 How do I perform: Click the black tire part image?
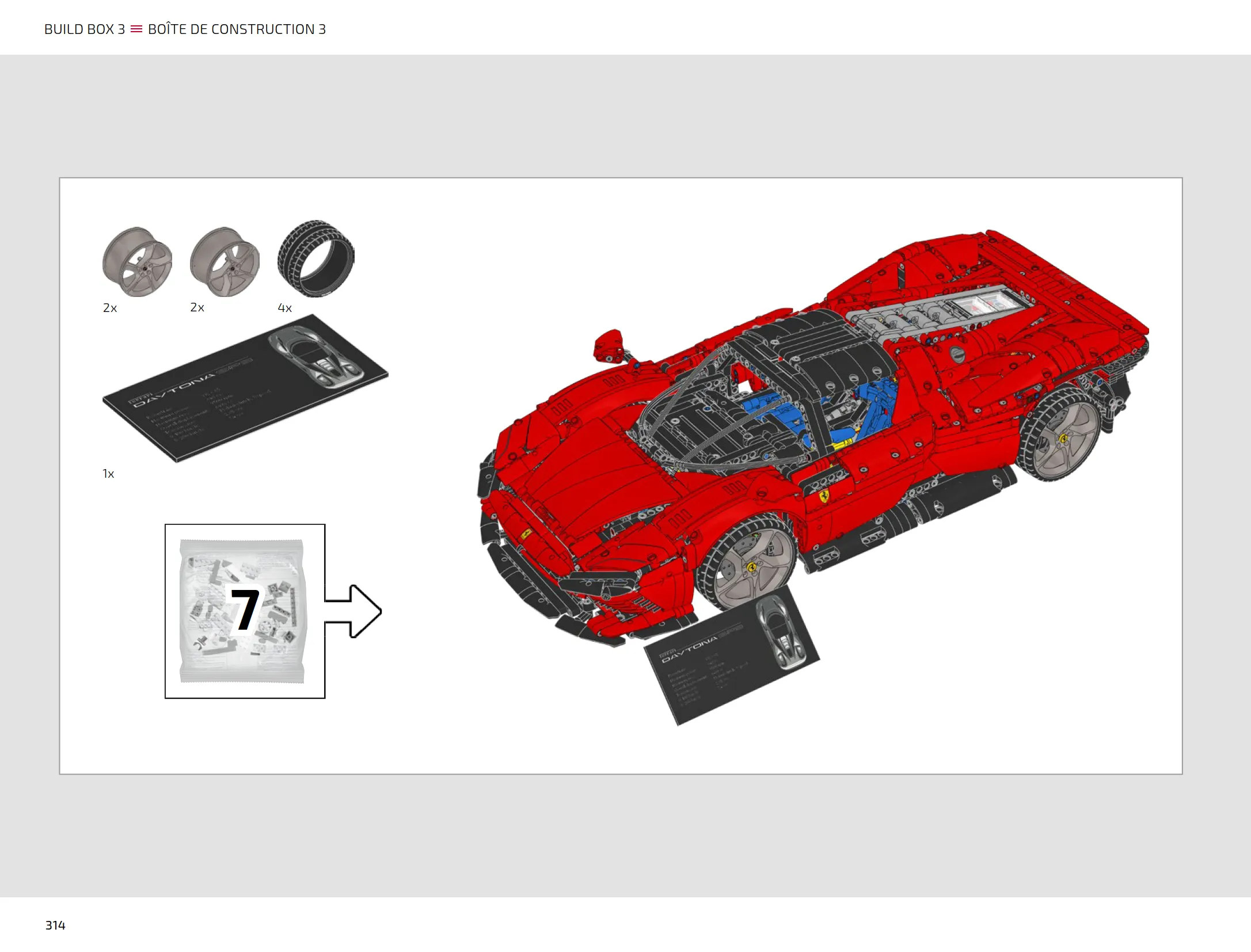[x=316, y=258]
